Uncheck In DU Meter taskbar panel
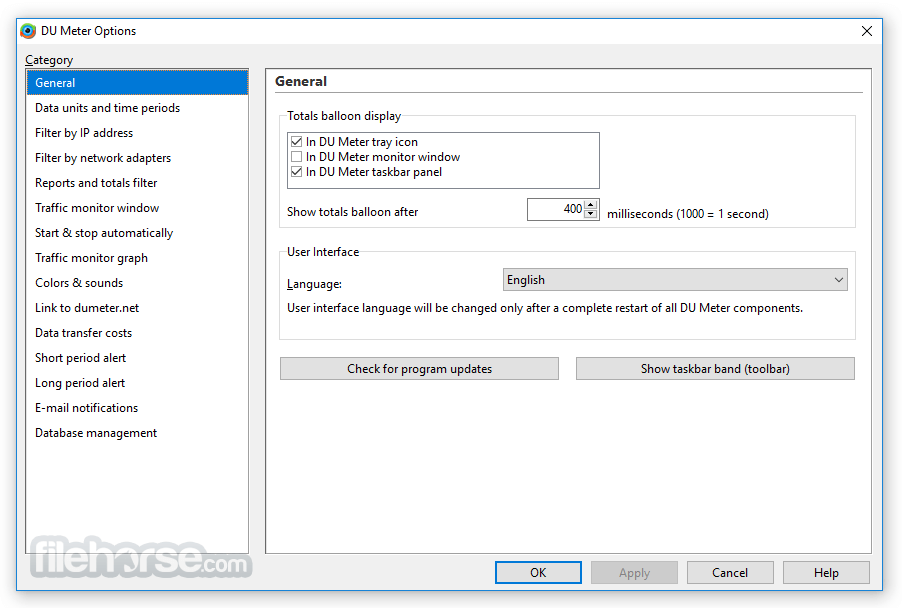The height and width of the screenshot is (608, 902). tap(297, 171)
